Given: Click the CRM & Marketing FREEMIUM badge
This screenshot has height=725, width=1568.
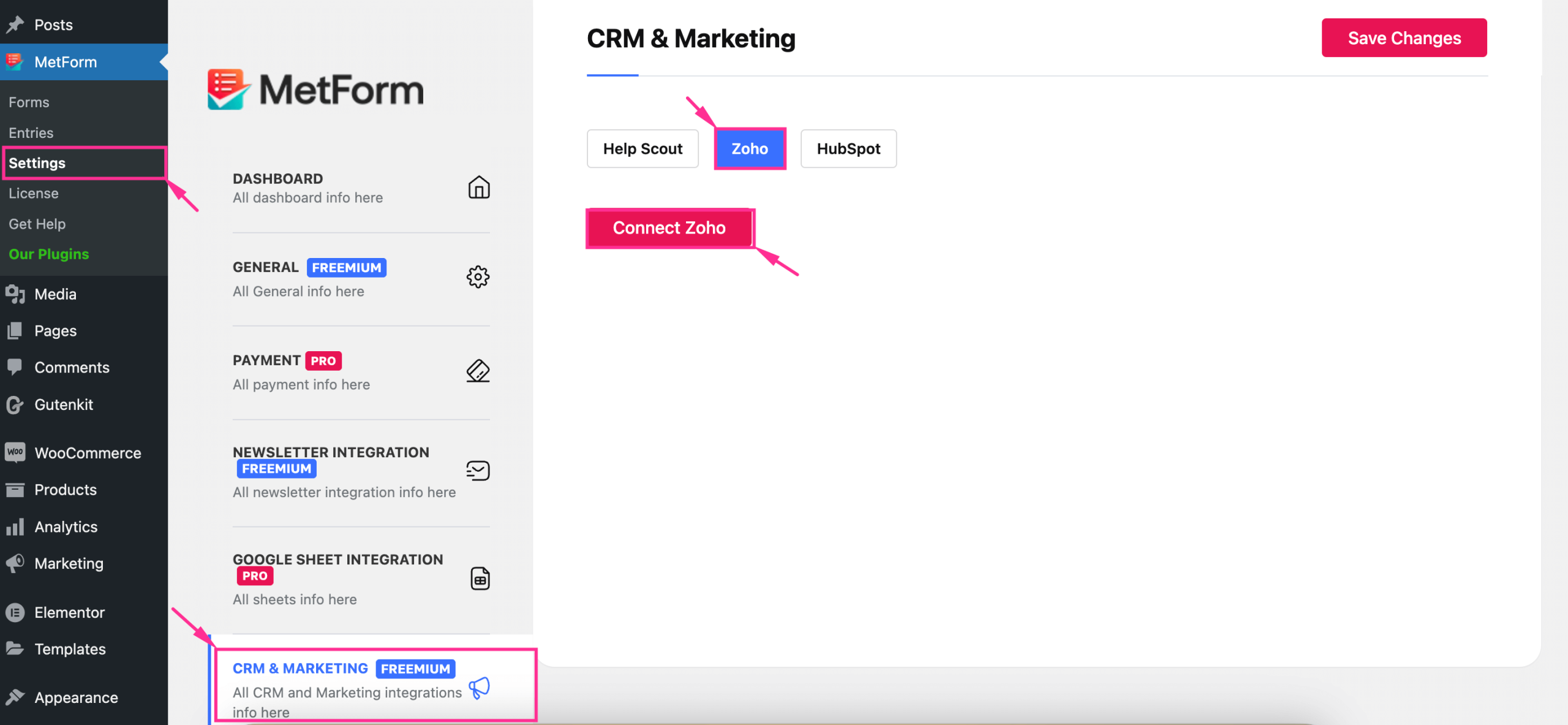Looking at the screenshot, I should pyautogui.click(x=415, y=669).
